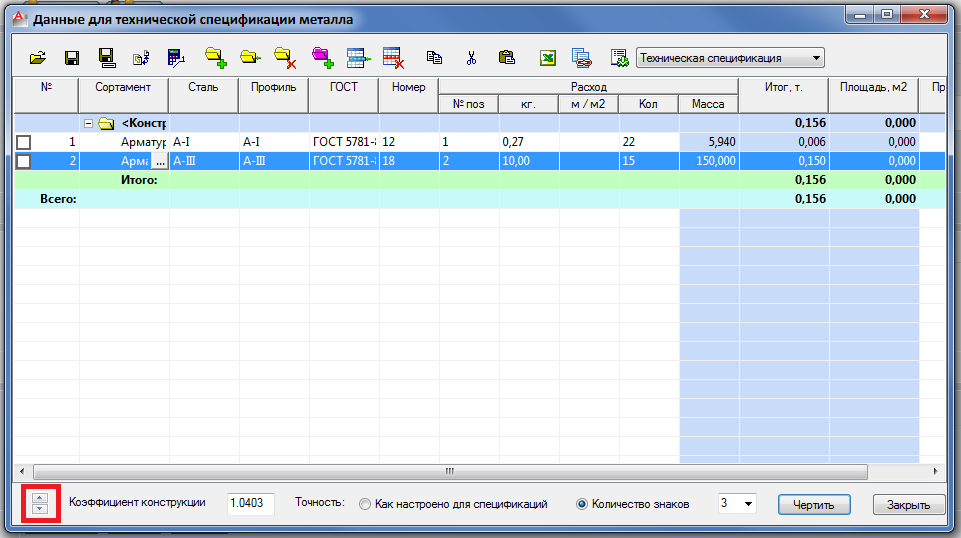The width and height of the screenshot is (961, 538).
Task: Choose 'Количество знаков' radio button
Action: (x=582, y=504)
